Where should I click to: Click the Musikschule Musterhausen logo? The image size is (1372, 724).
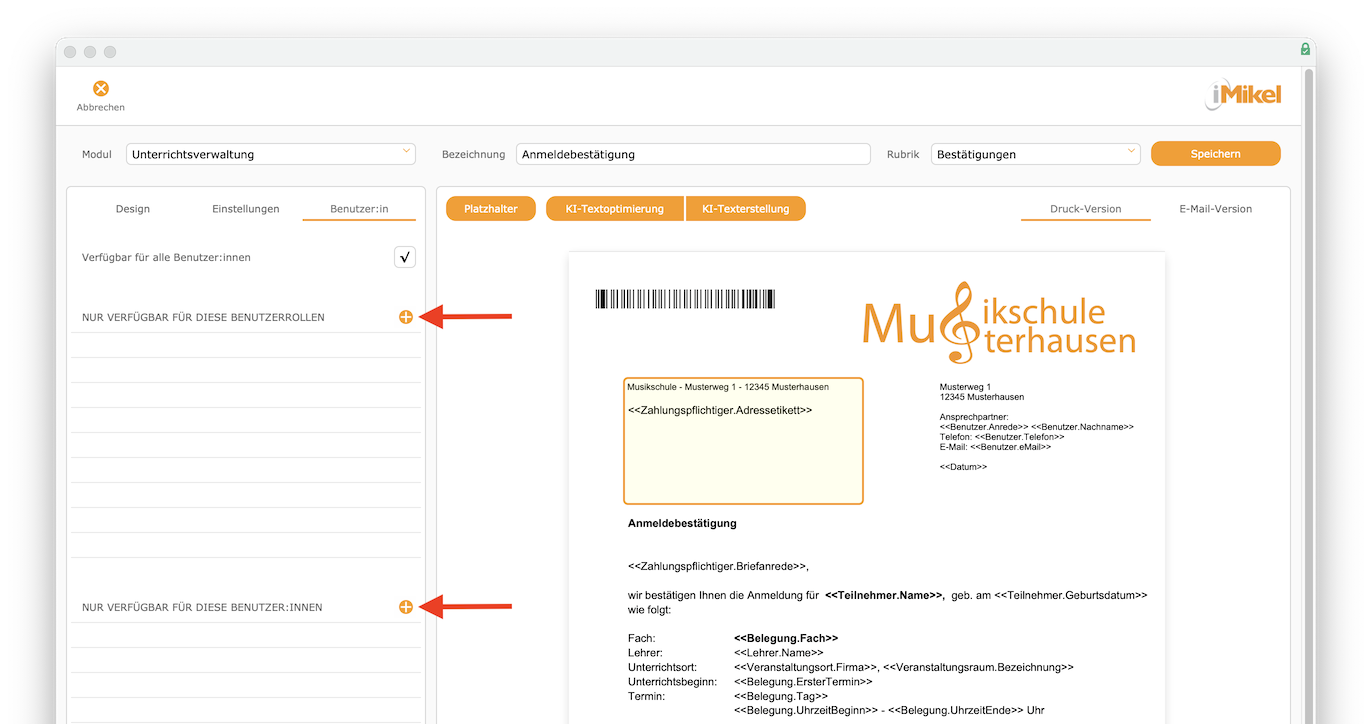coord(999,323)
